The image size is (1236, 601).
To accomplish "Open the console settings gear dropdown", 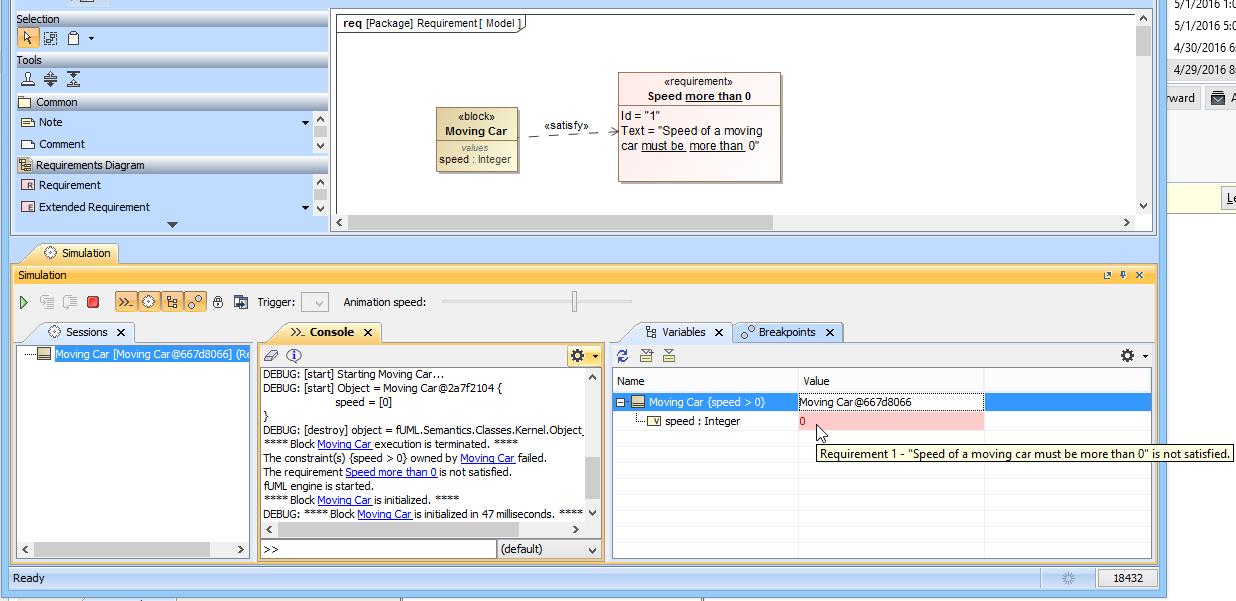I will pyautogui.click(x=583, y=356).
